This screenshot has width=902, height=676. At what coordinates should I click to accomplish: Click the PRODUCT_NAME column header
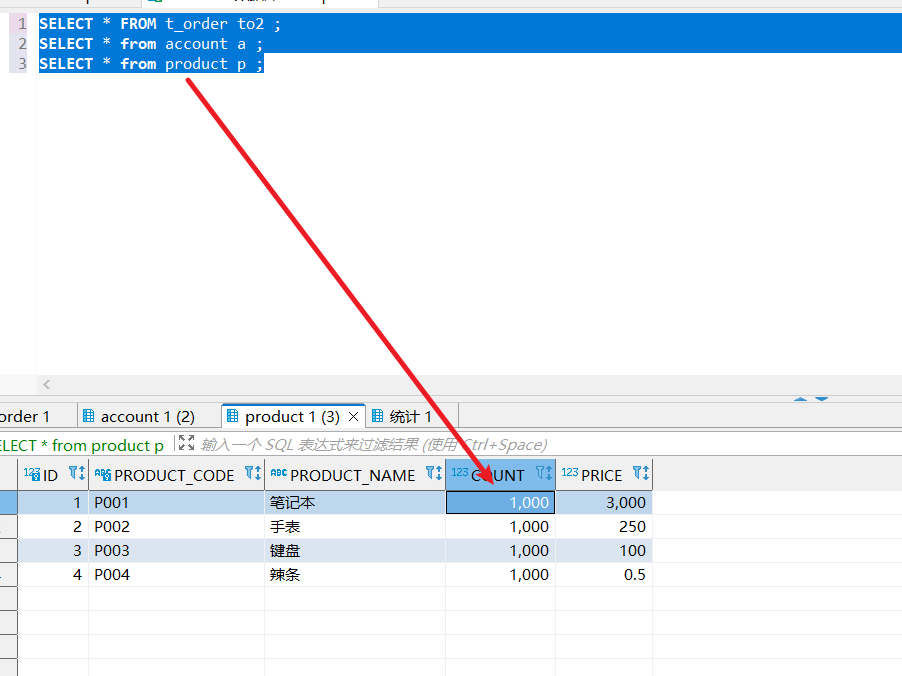pyautogui.click(x=352, y=475)
